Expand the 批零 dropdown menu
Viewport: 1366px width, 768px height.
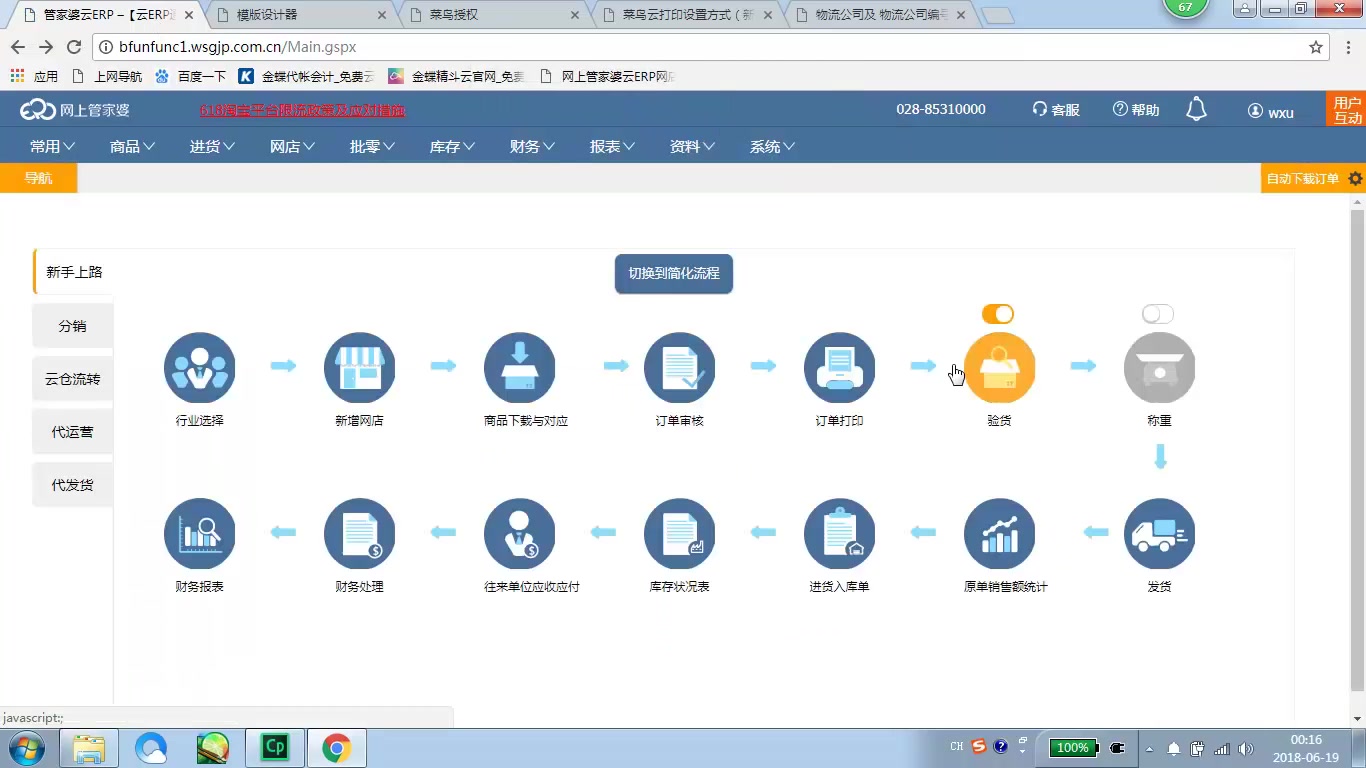click(373, 146)
